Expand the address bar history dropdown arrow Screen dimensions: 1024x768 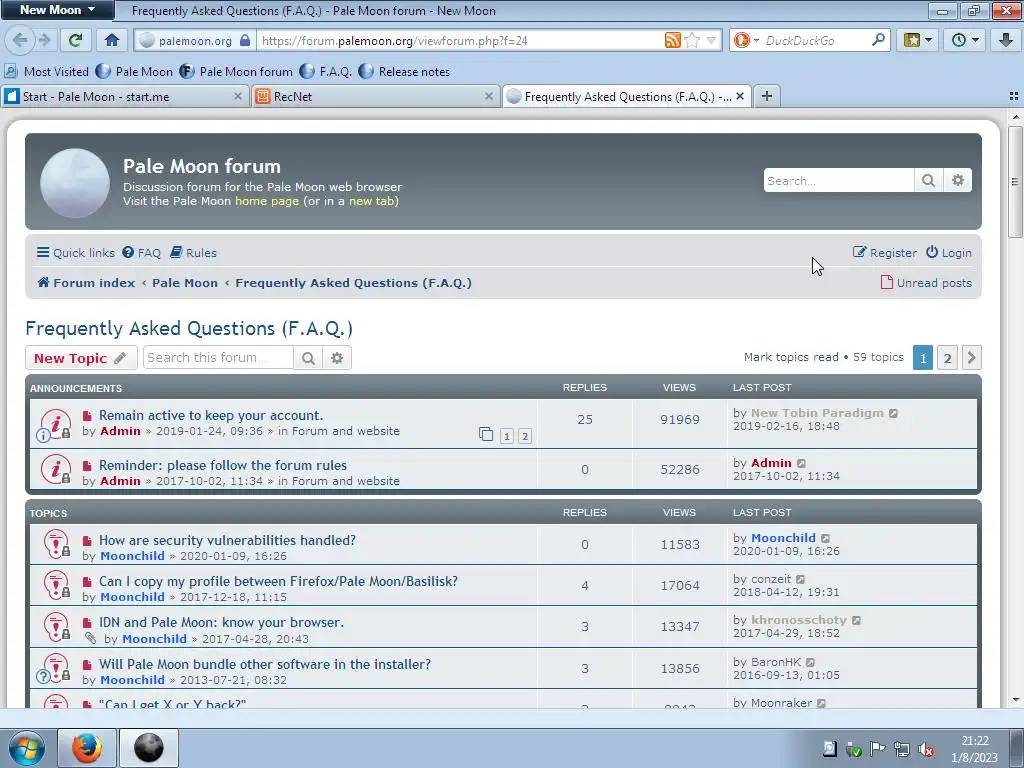pyautogui.click(x=711, y=40)
